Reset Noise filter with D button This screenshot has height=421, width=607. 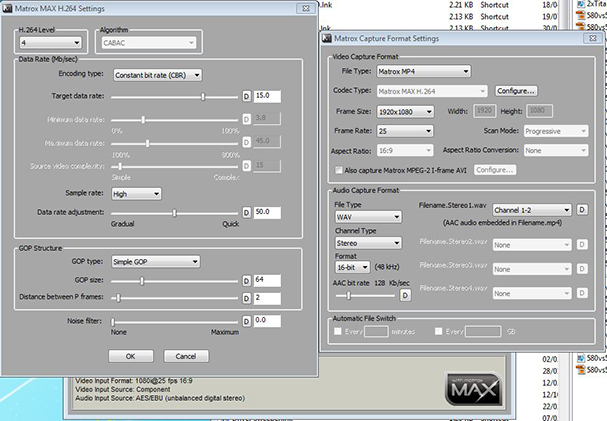click(247, 321)
